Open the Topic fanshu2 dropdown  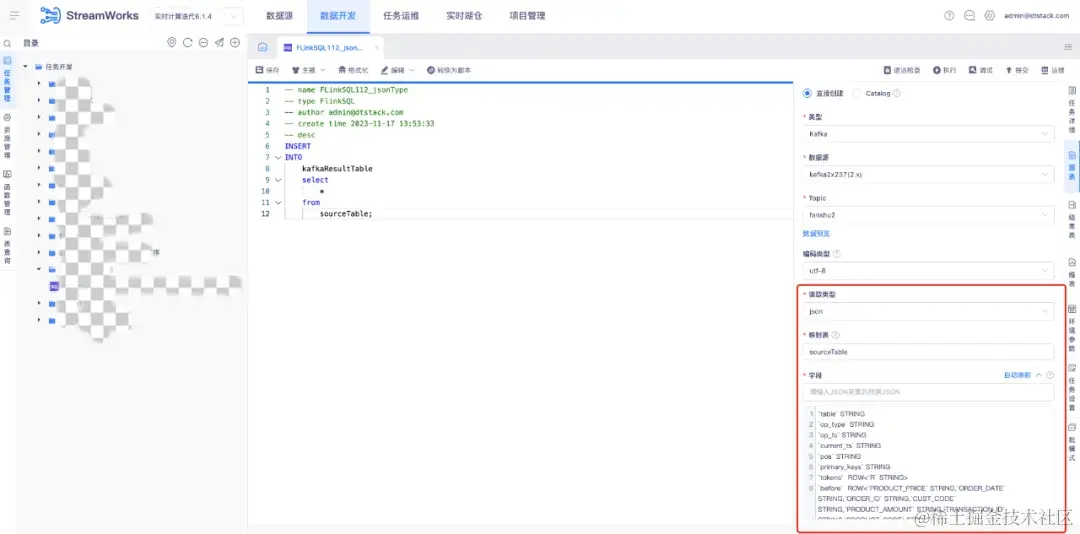(x=928, y=215)
